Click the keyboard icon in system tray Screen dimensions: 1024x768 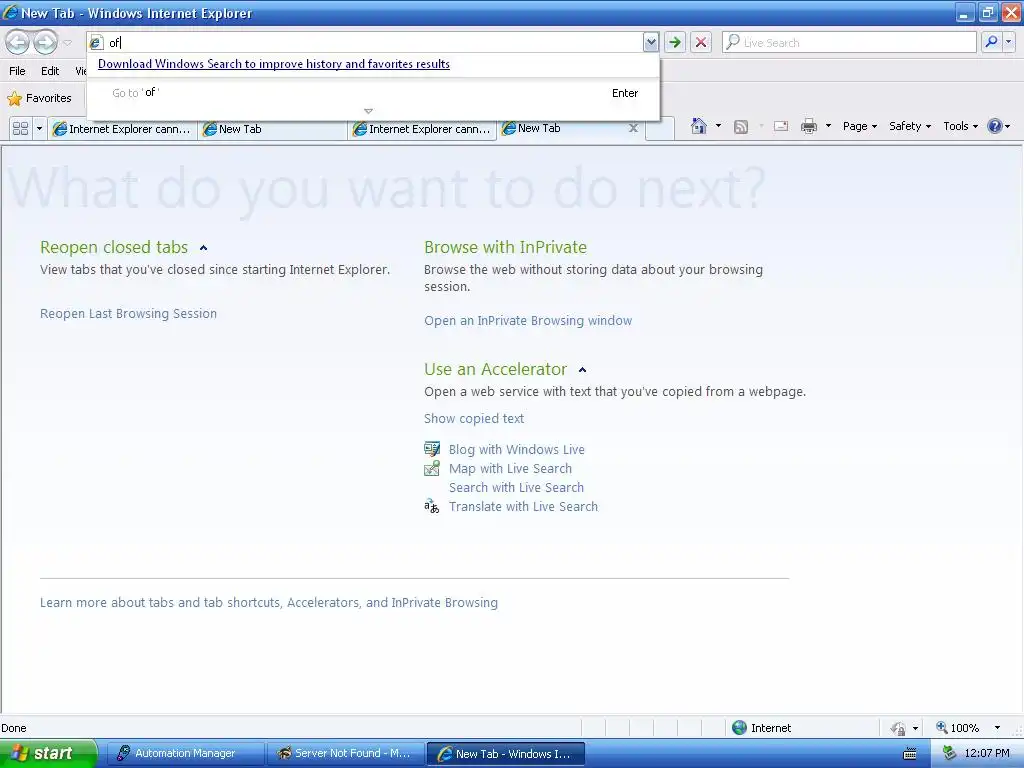point(909,754)
